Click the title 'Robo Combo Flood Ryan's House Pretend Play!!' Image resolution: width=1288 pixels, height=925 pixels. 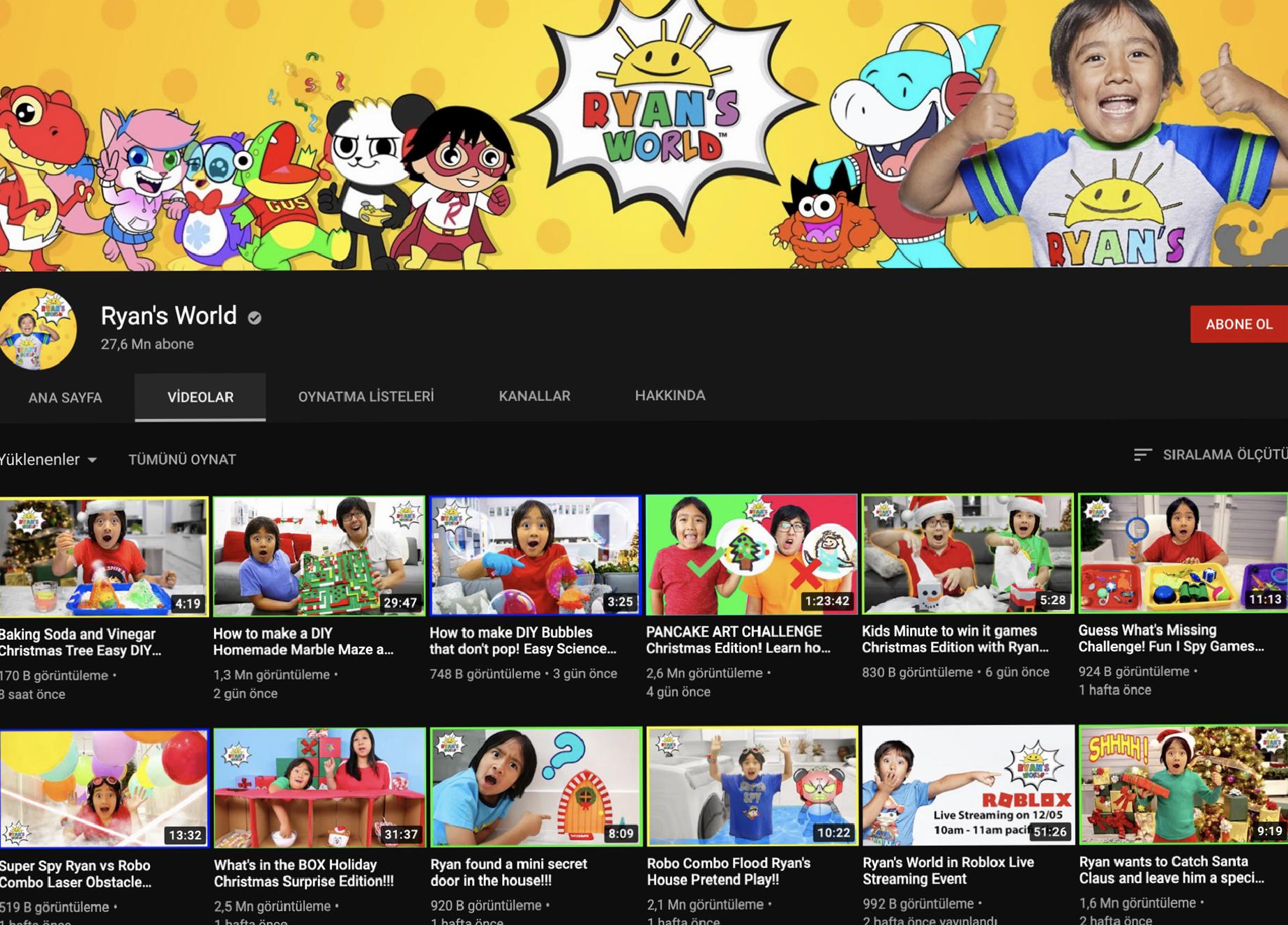coord(729,871)
